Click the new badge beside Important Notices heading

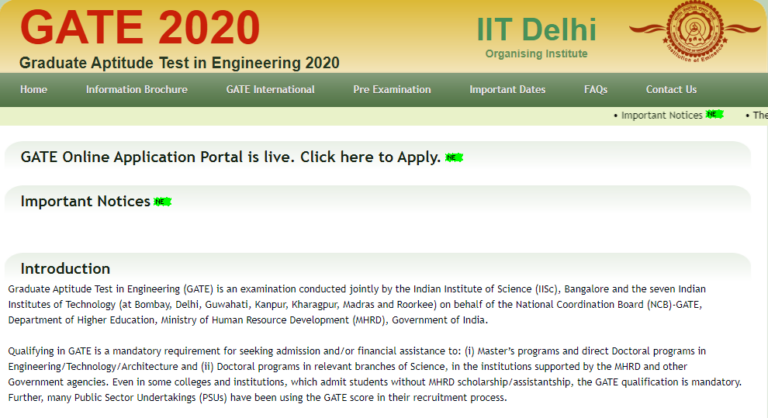coord(162,202)
